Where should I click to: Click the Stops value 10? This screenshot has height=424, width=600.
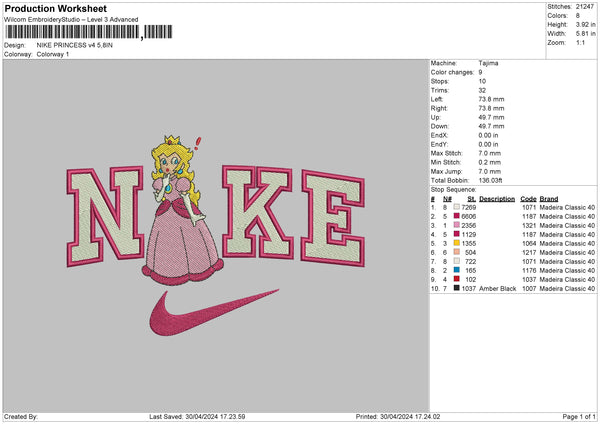(x=482, y=81)
